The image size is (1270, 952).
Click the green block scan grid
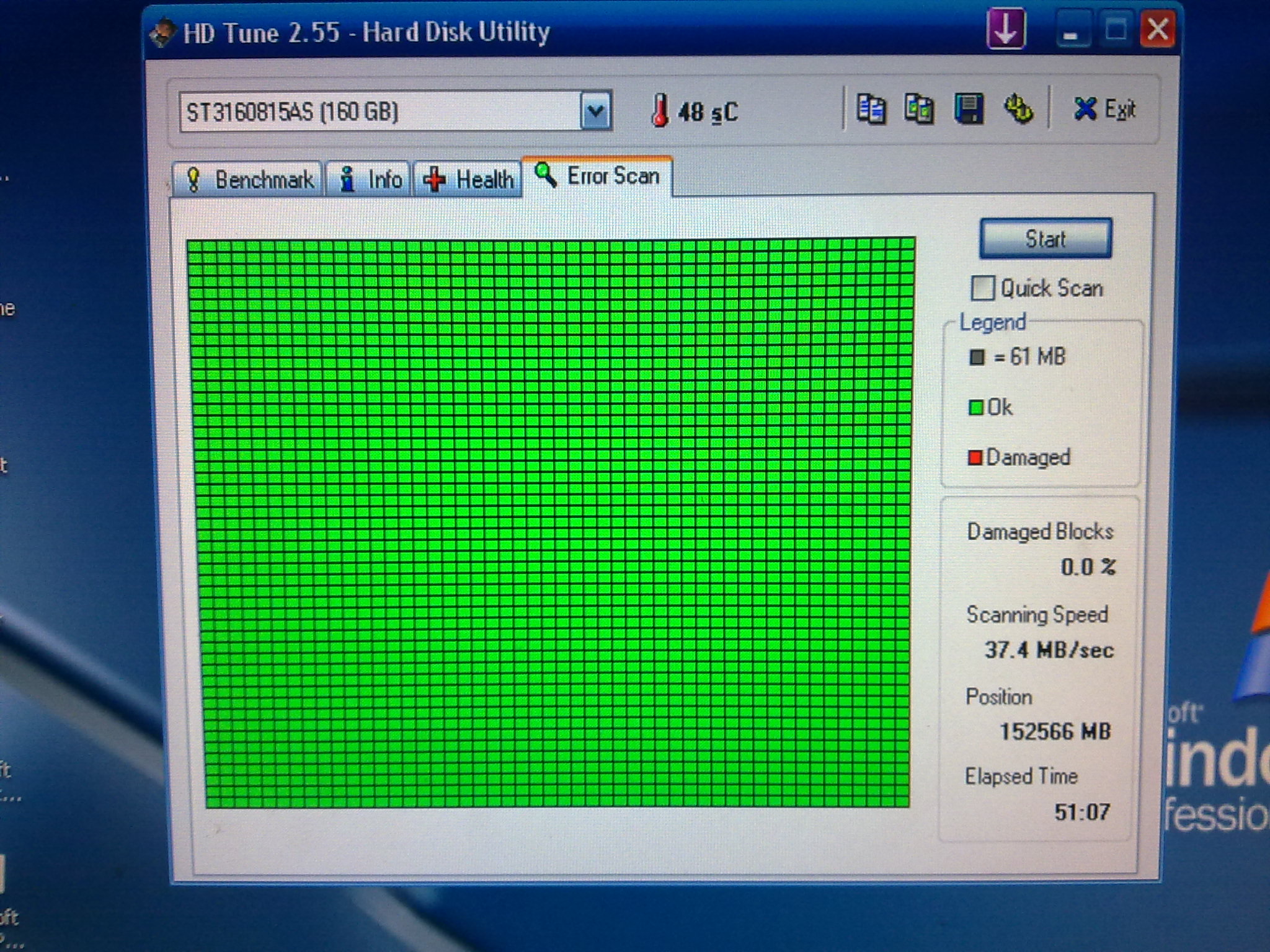(552, 522)
